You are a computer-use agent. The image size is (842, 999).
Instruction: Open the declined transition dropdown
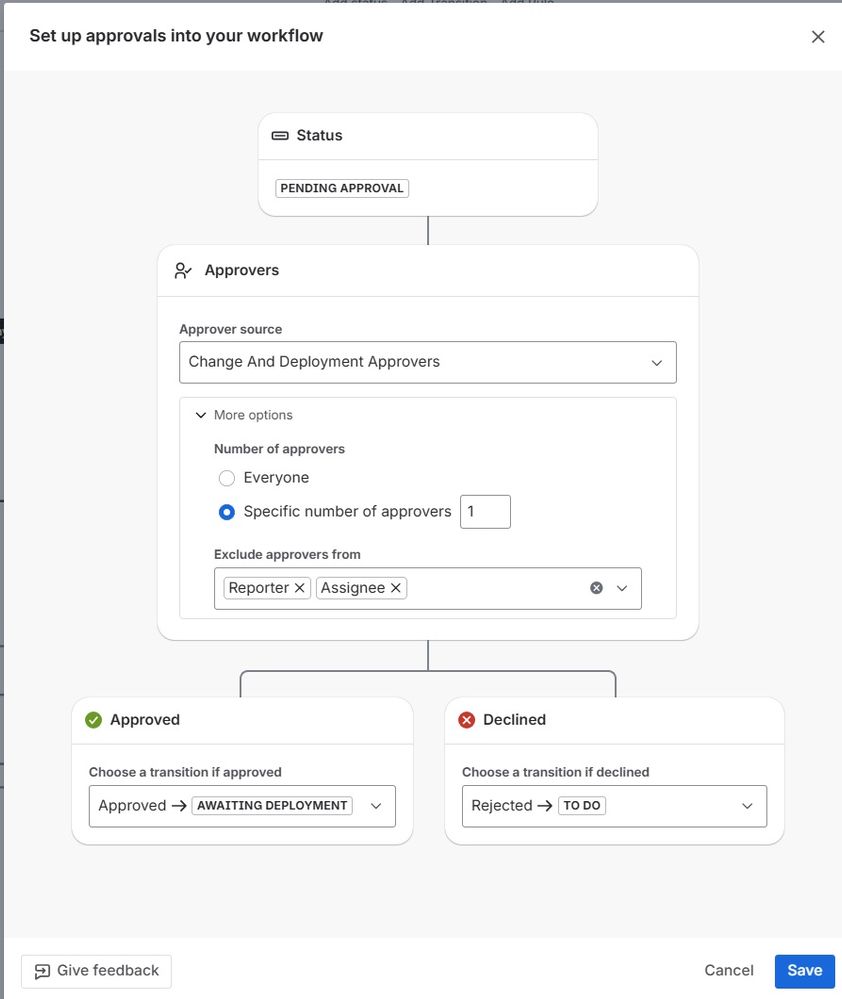pos(747,806)
